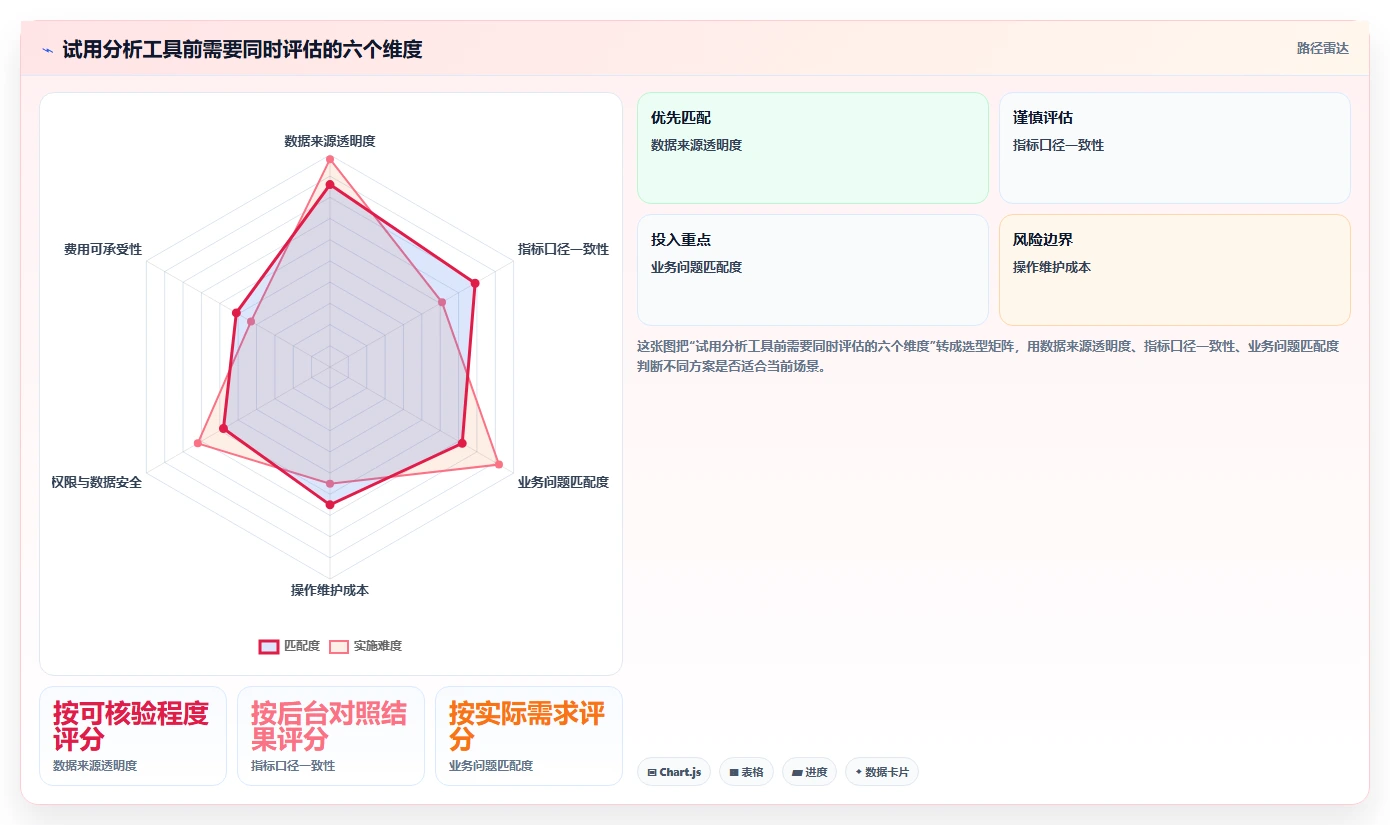Click the 业务问题匹配度 radar axis label
1390x825 pixels.
click(563, 482)
